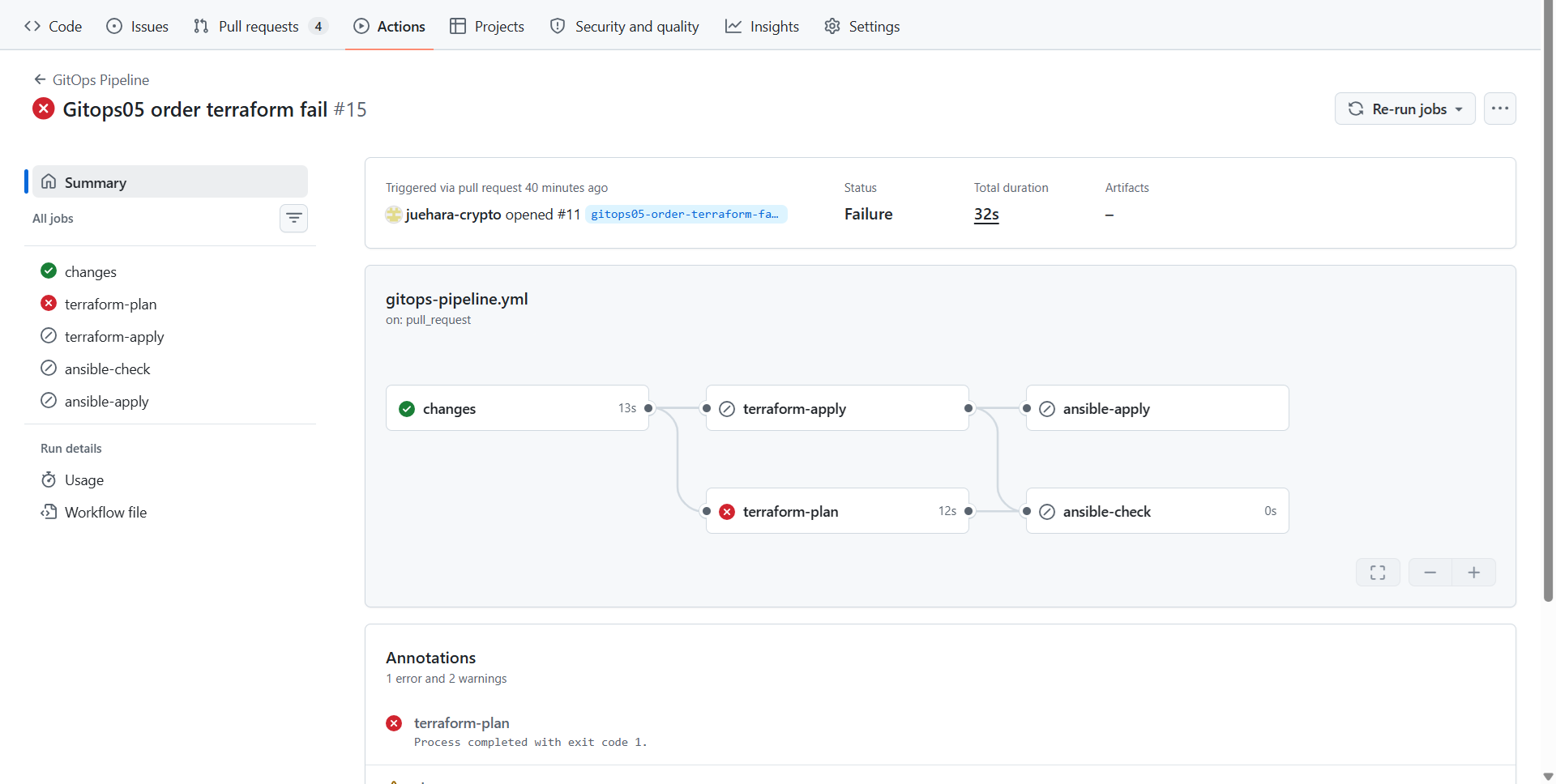Image resolution: width=1556 pixels, height=784 pixels.
Task: Open repository Settings tab
Action: 862,27
